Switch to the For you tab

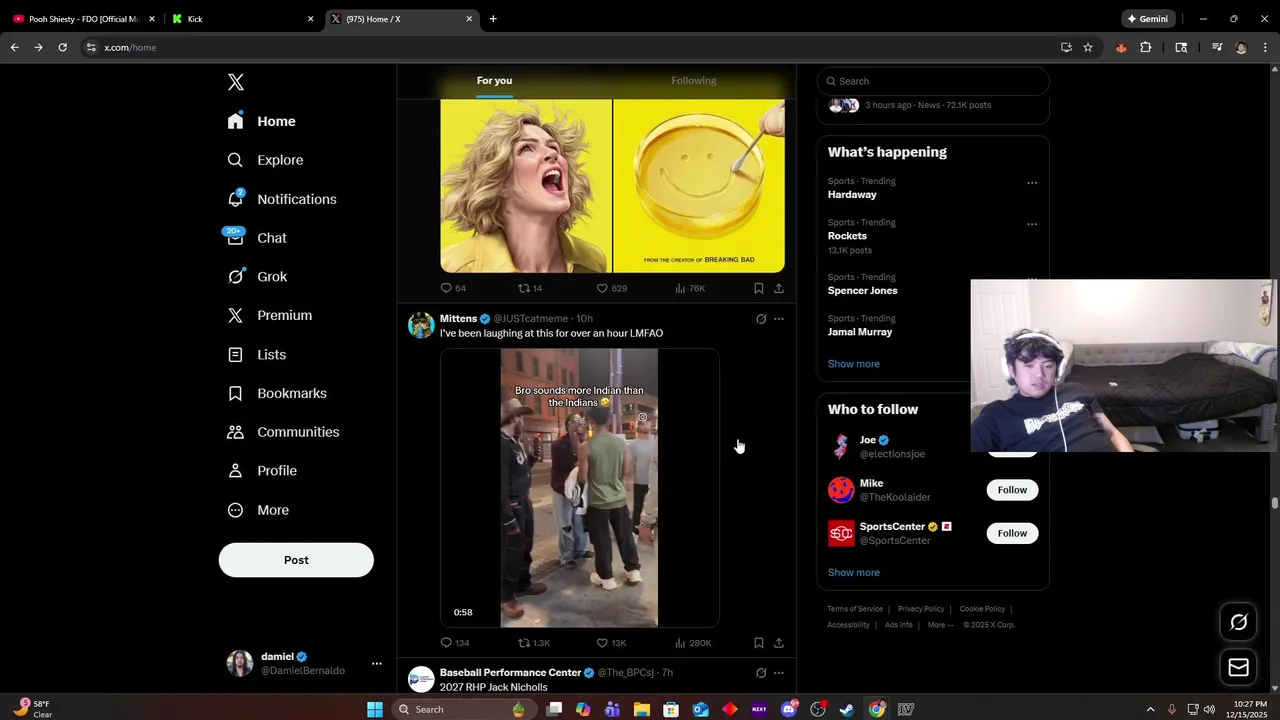(494, 81)
